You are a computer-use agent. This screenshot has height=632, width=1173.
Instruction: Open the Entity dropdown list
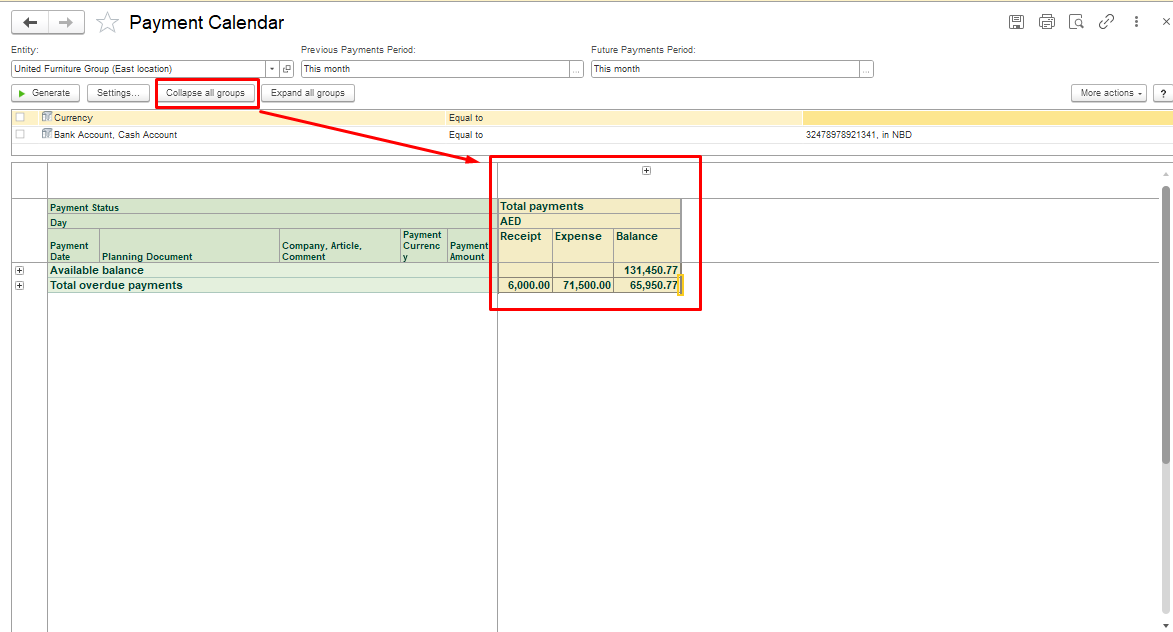(272, 69)
